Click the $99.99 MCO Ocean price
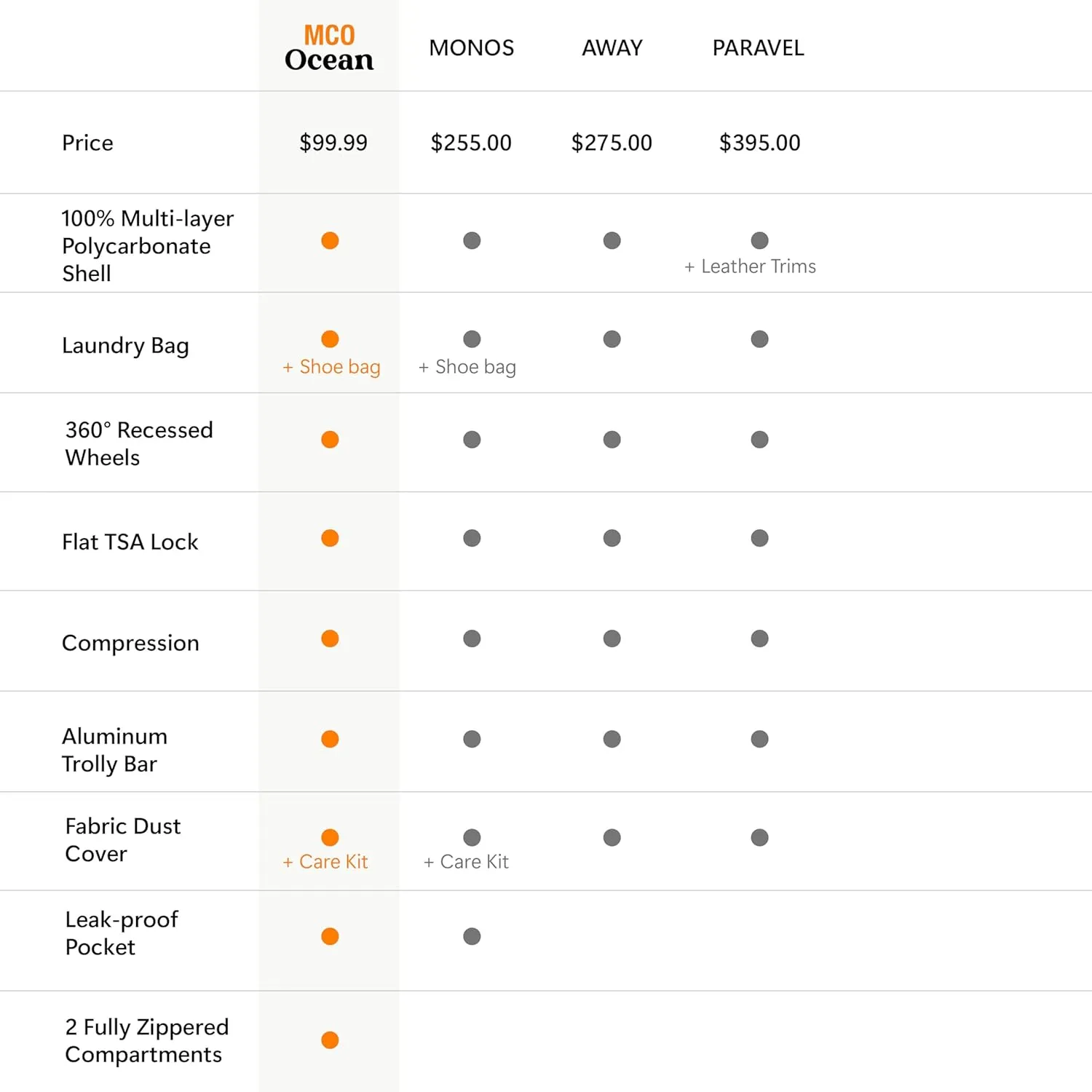Viewport: 1092px width, 1092px height. (333, 143)
